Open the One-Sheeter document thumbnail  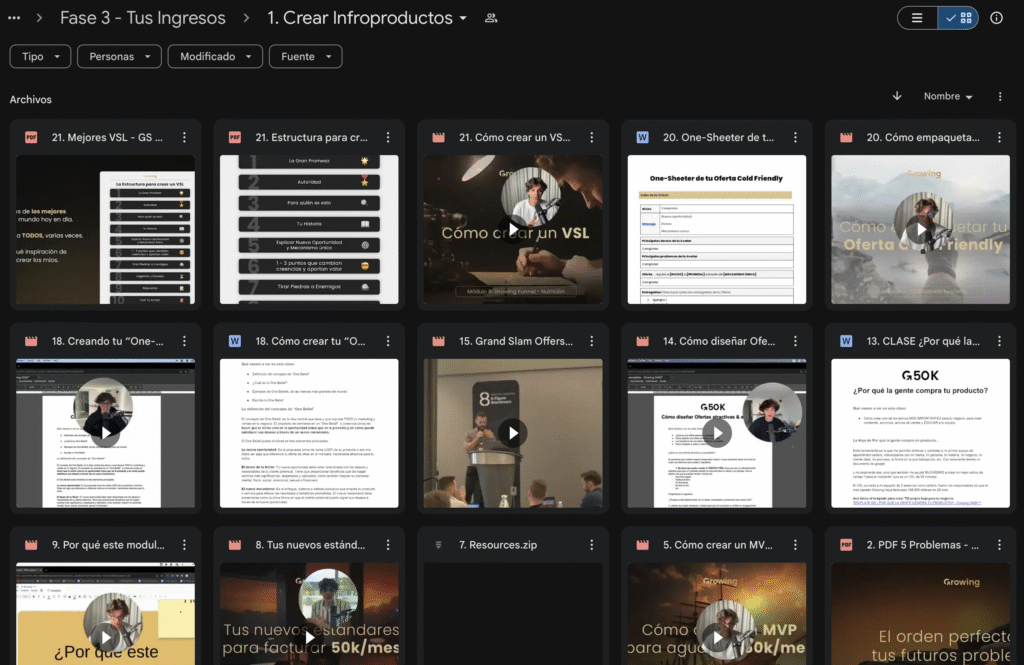pos(717,229)
